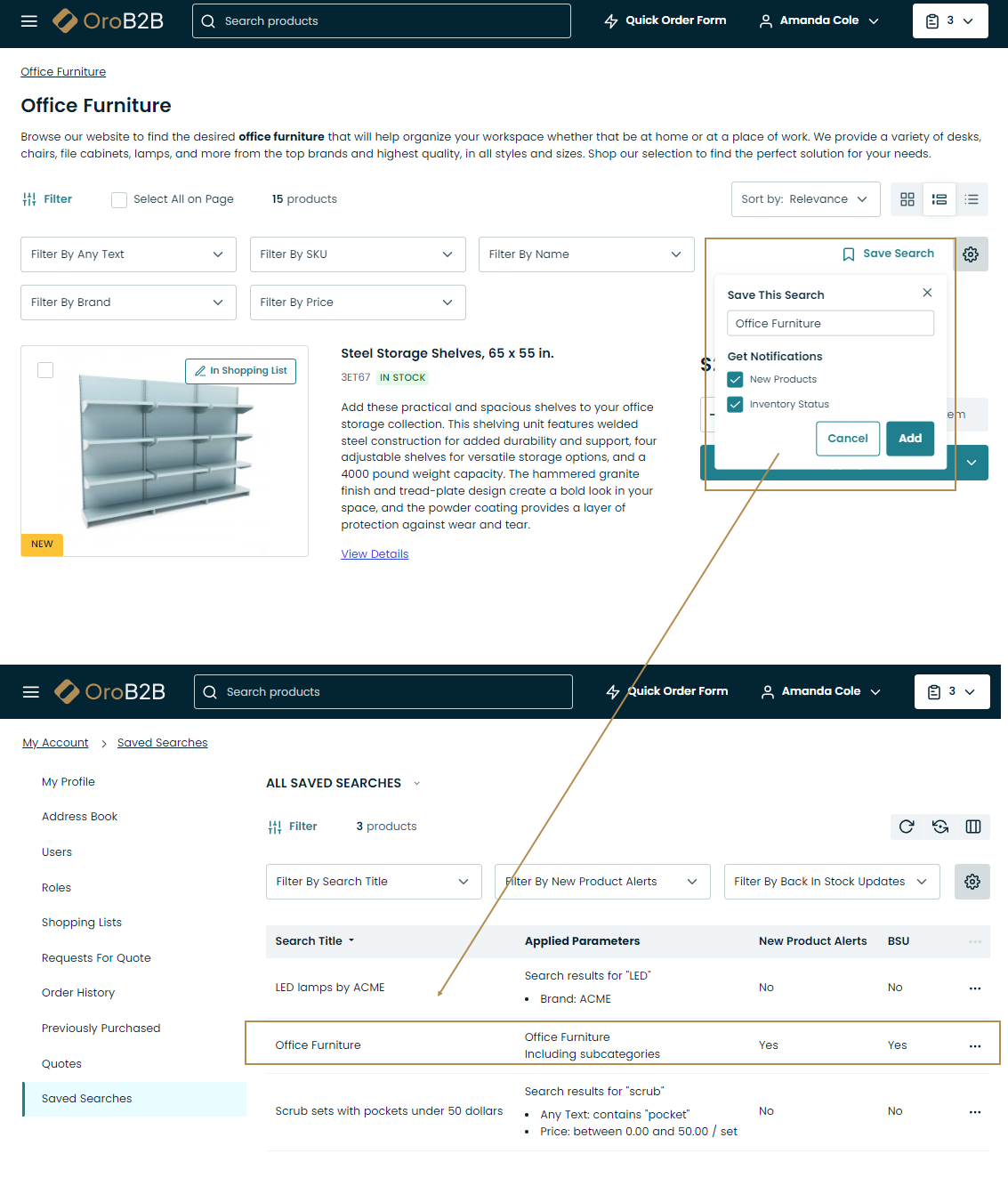Open View Details link for steel shelves
The image size is (1008, 1194).
pyautogui.click(x=375, y=554)
